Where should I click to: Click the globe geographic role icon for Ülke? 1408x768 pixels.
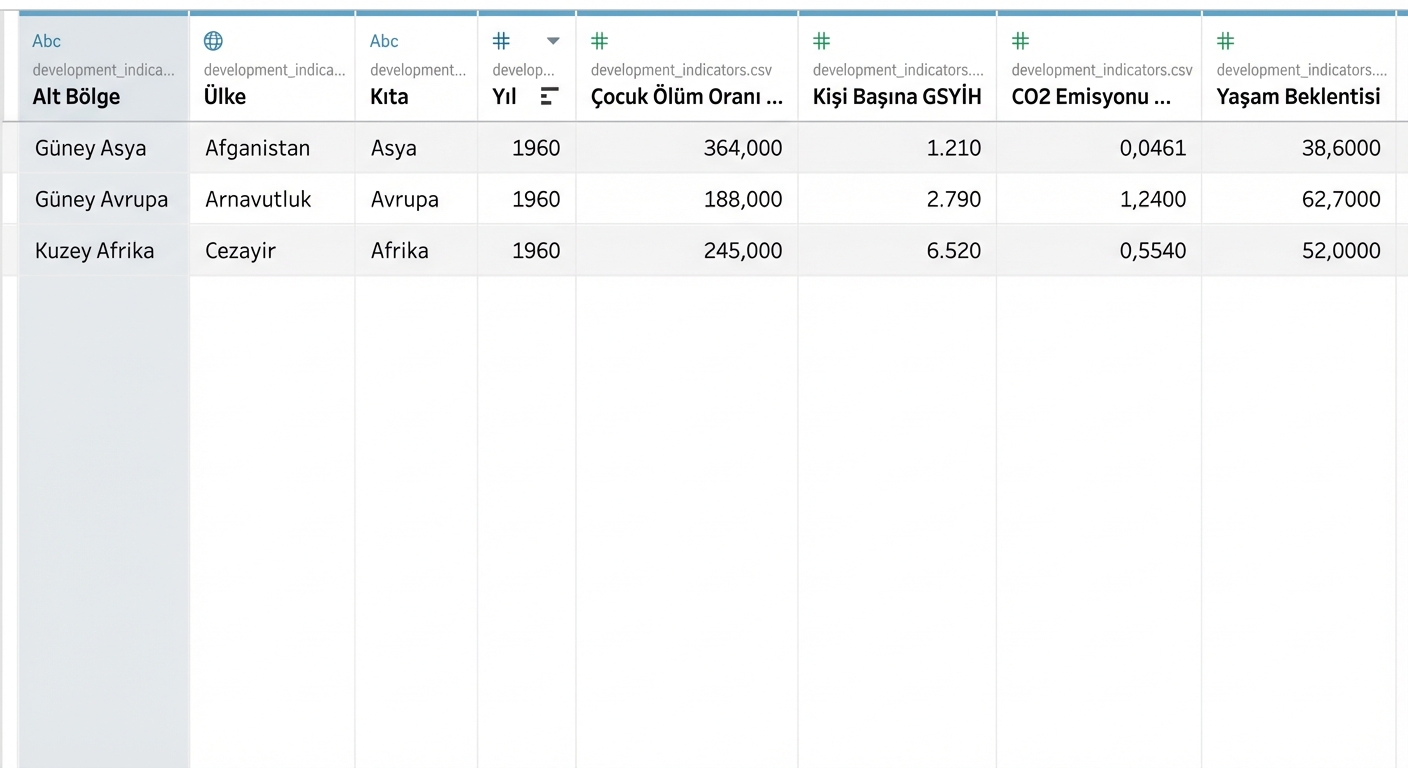click(x=213, y=41)
